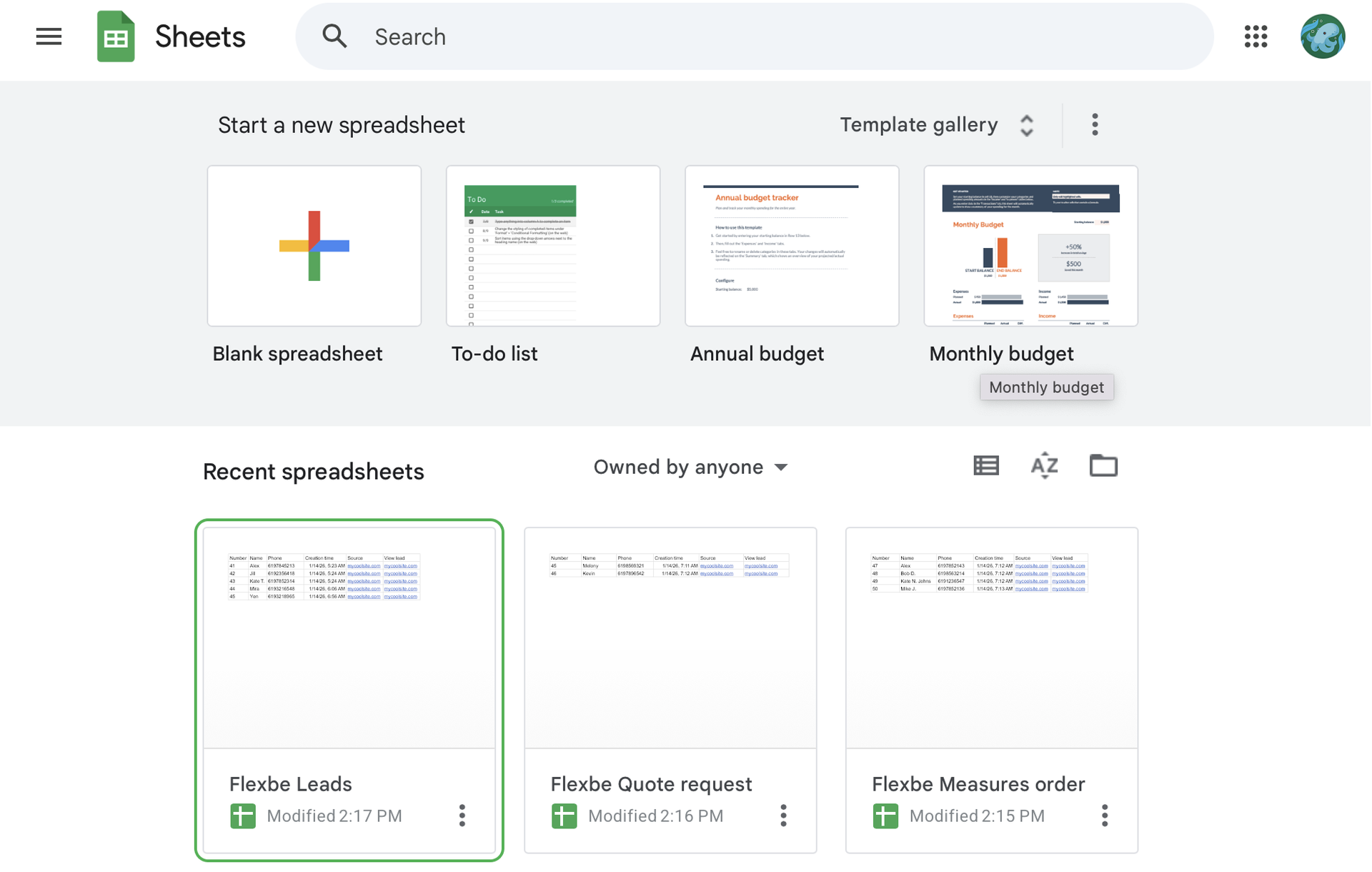The height and width of the screenshot is (872, 1372).
Task: Open the Google apps grid
Action: coord(1256,36)
